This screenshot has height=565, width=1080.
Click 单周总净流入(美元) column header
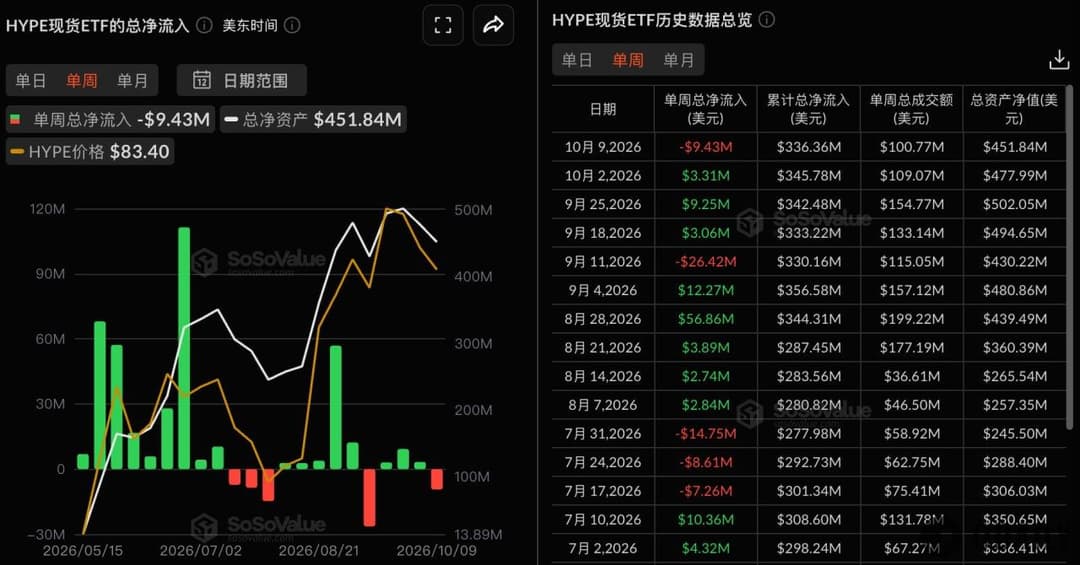coord(705,109)
